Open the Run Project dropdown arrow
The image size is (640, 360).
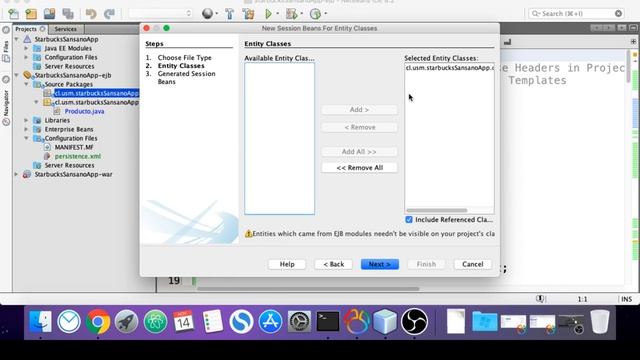click(x=278, y=14)
